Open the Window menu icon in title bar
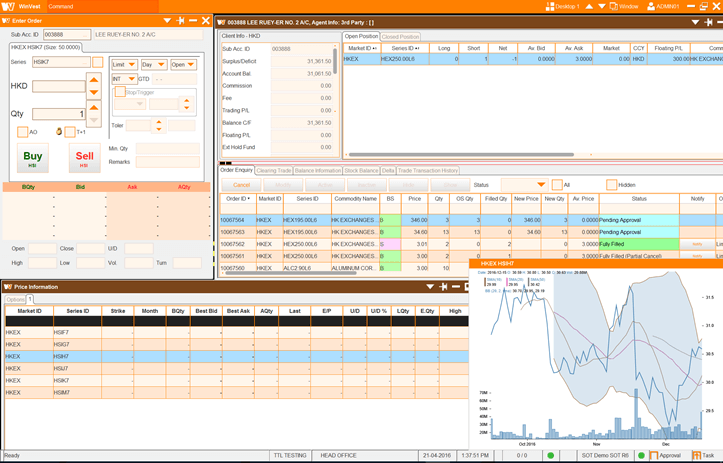The width and height of the screenshot is (723, 463). tap(614, 6)
